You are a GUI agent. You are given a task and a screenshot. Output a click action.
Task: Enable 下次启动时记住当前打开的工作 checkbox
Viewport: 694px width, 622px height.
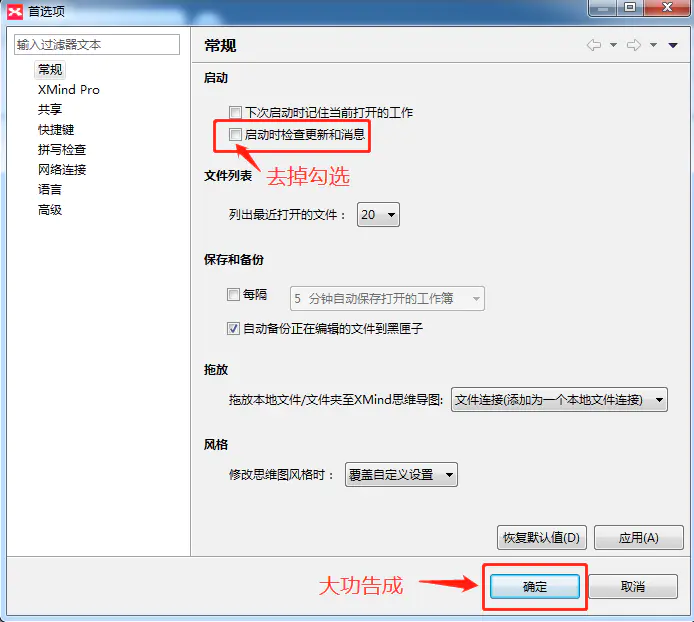(x=235, y=112)
